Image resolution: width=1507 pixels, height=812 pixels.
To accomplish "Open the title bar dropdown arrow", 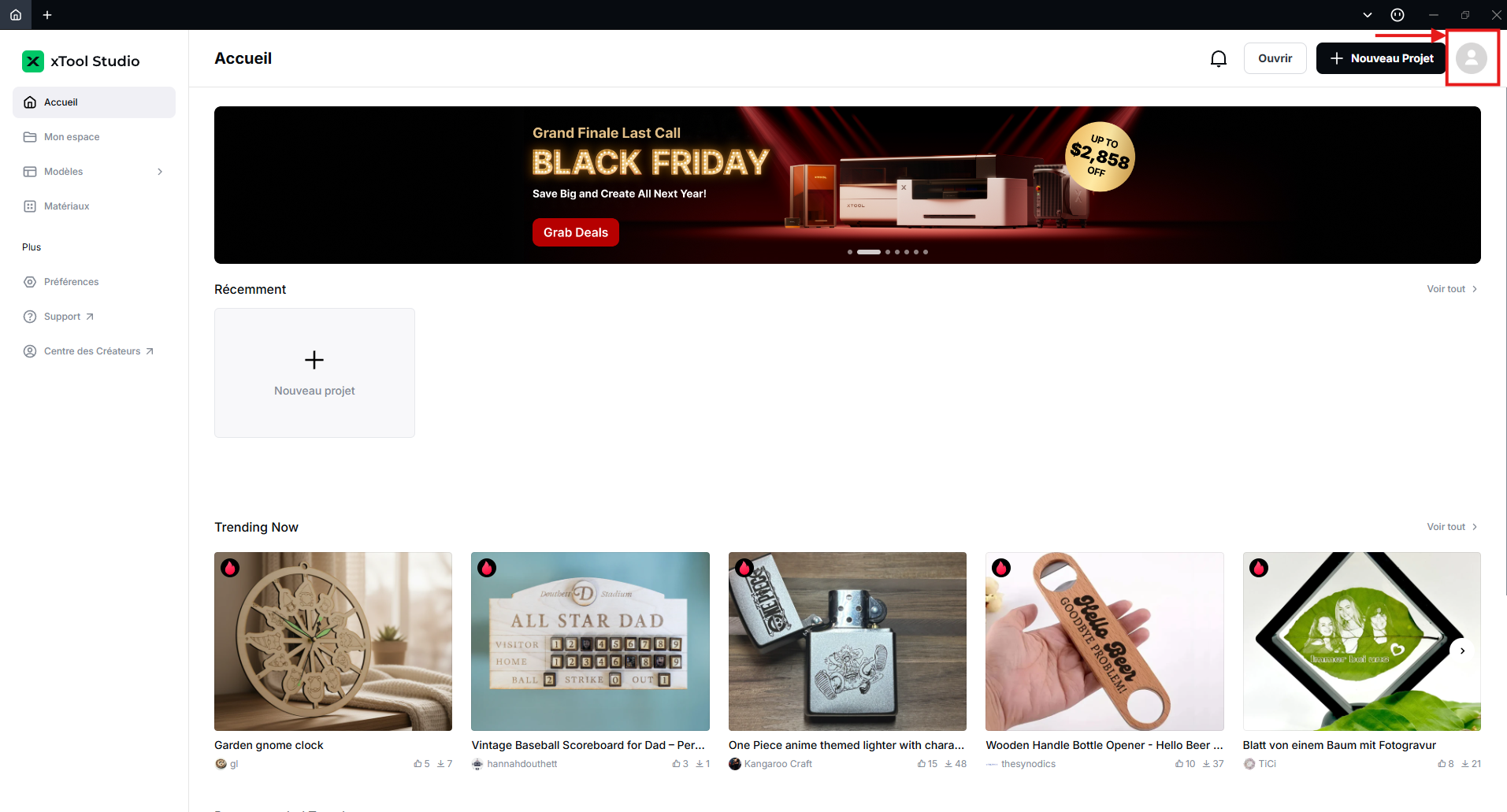I will (1368, 15).
